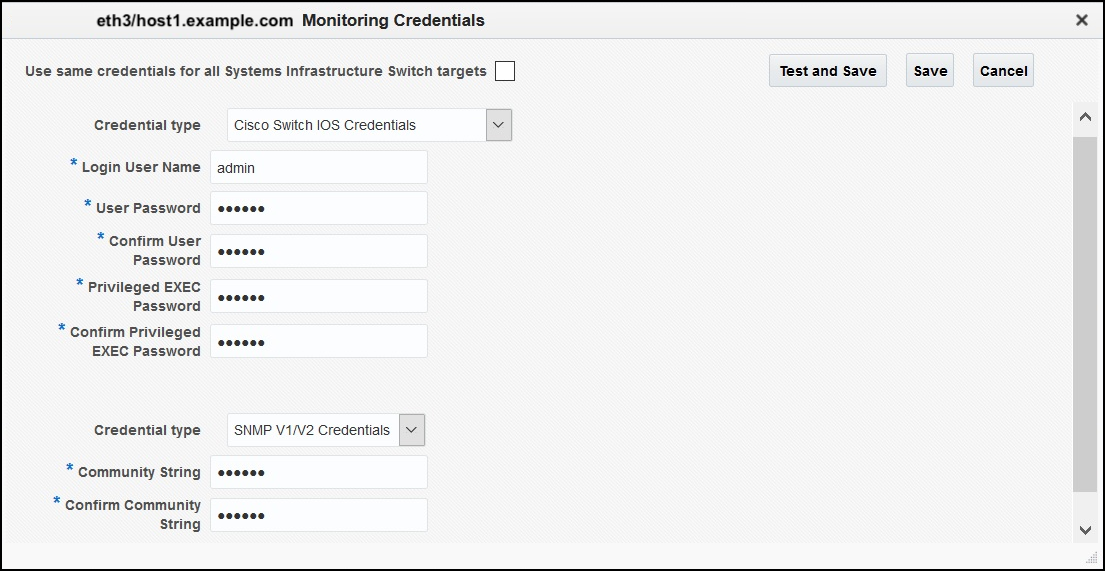Close the Monitoring Credentials dialog

[x=1081, y=20]
